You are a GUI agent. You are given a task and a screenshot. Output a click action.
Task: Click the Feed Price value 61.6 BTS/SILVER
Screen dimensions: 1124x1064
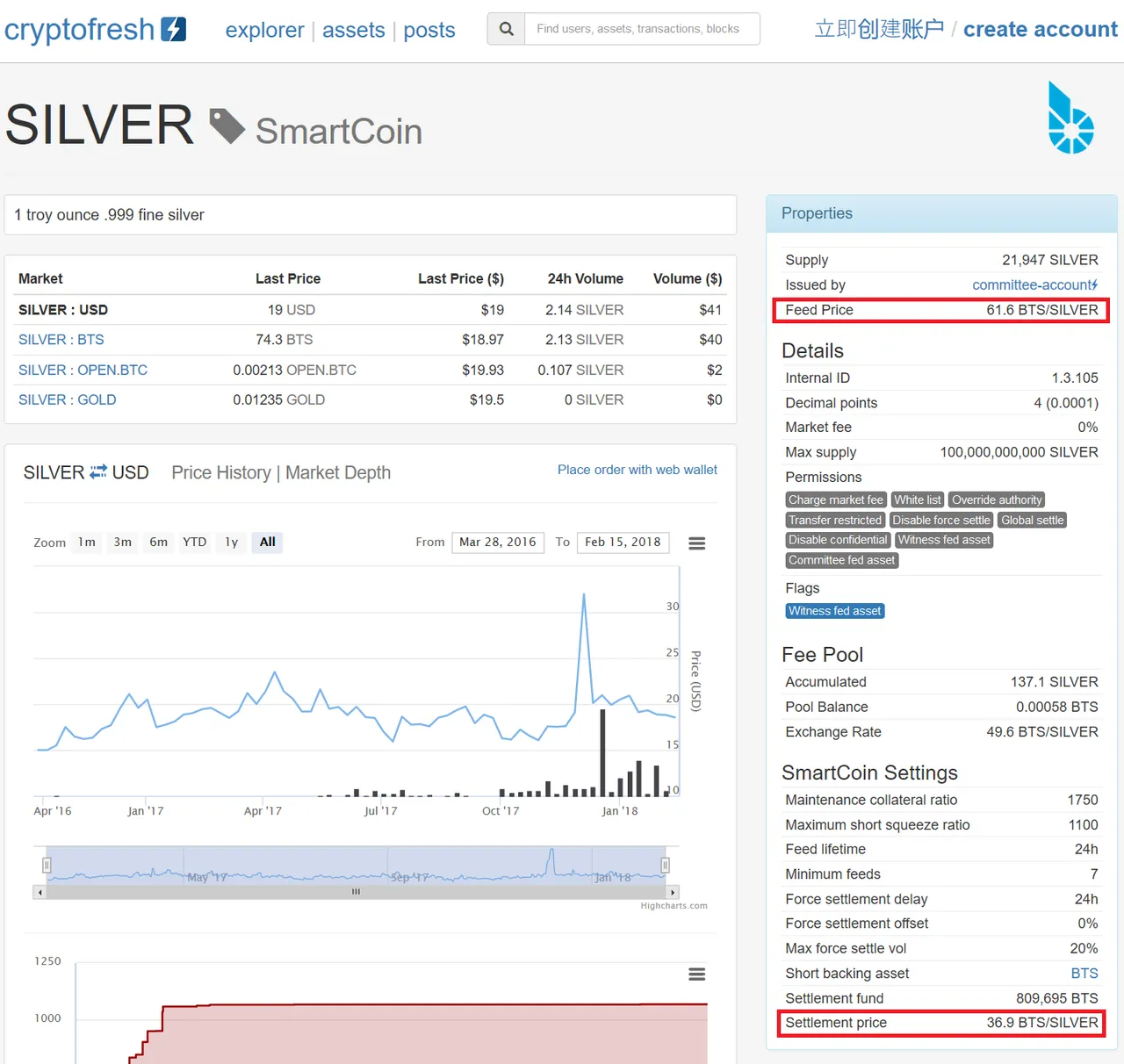point(1042,311)
